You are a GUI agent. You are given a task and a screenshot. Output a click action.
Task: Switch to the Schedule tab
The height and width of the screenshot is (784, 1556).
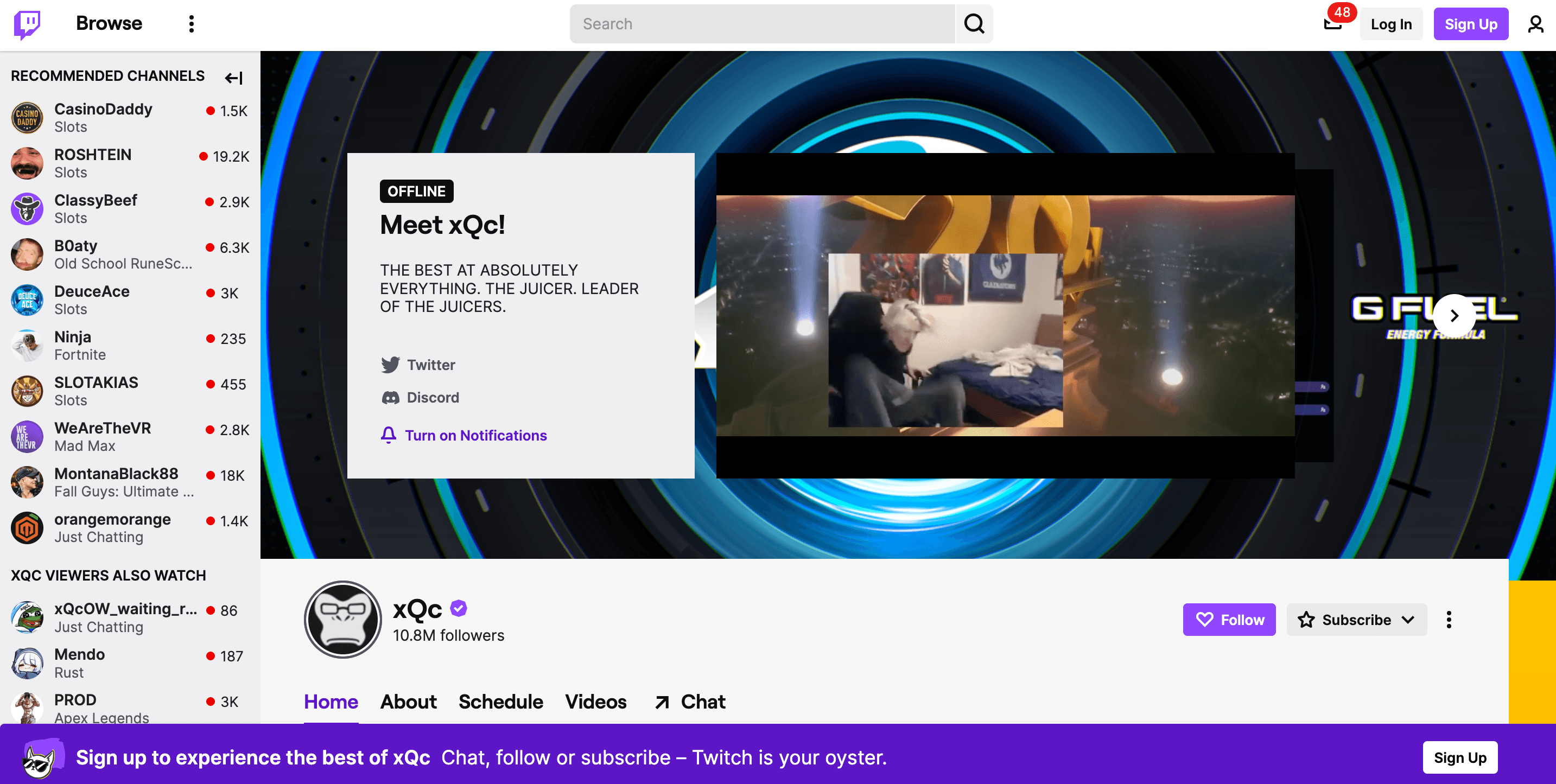pos(500,702)
